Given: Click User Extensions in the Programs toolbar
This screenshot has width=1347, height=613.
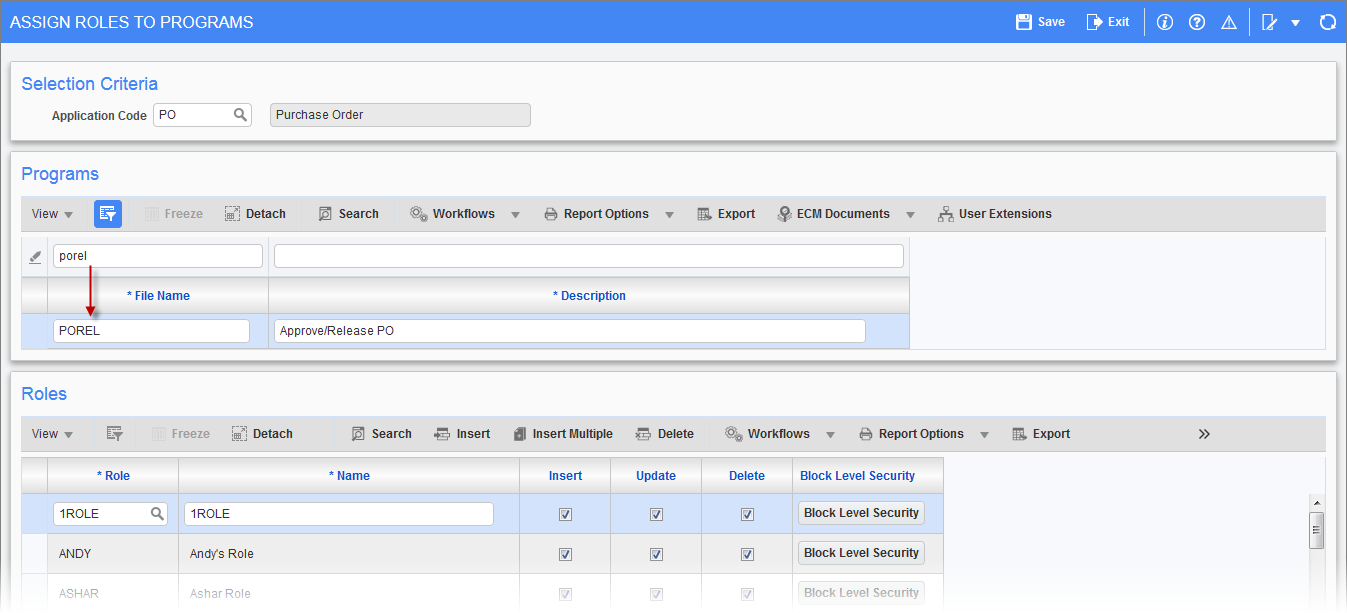Looking at the screenshot, I should pos(994,213).
